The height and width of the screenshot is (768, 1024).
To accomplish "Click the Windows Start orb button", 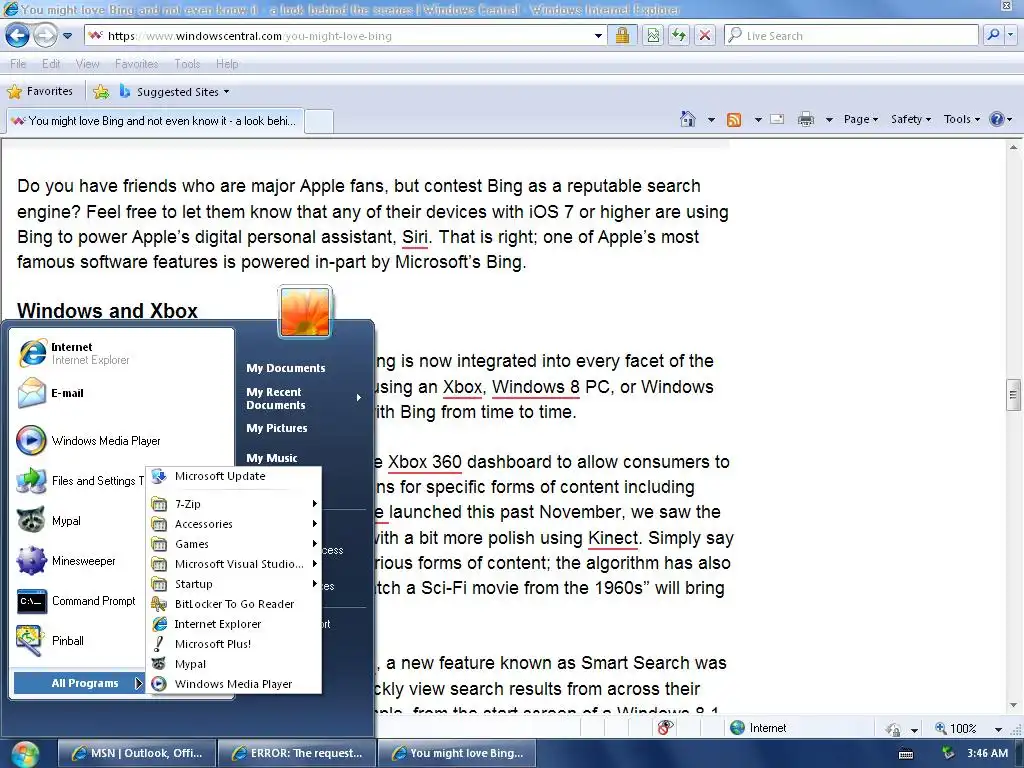I will [x=25, y=754].
